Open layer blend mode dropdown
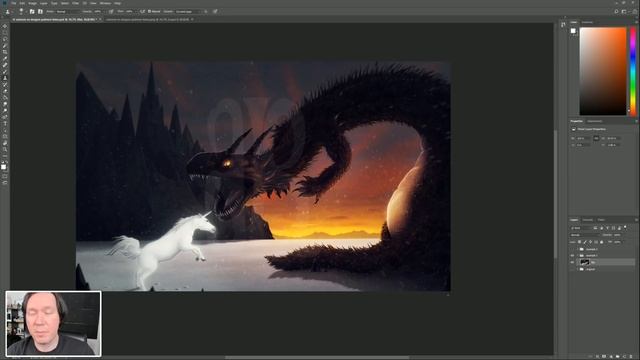Image resolution: width=640 pixels, height=360 pixels. [585, 235]
